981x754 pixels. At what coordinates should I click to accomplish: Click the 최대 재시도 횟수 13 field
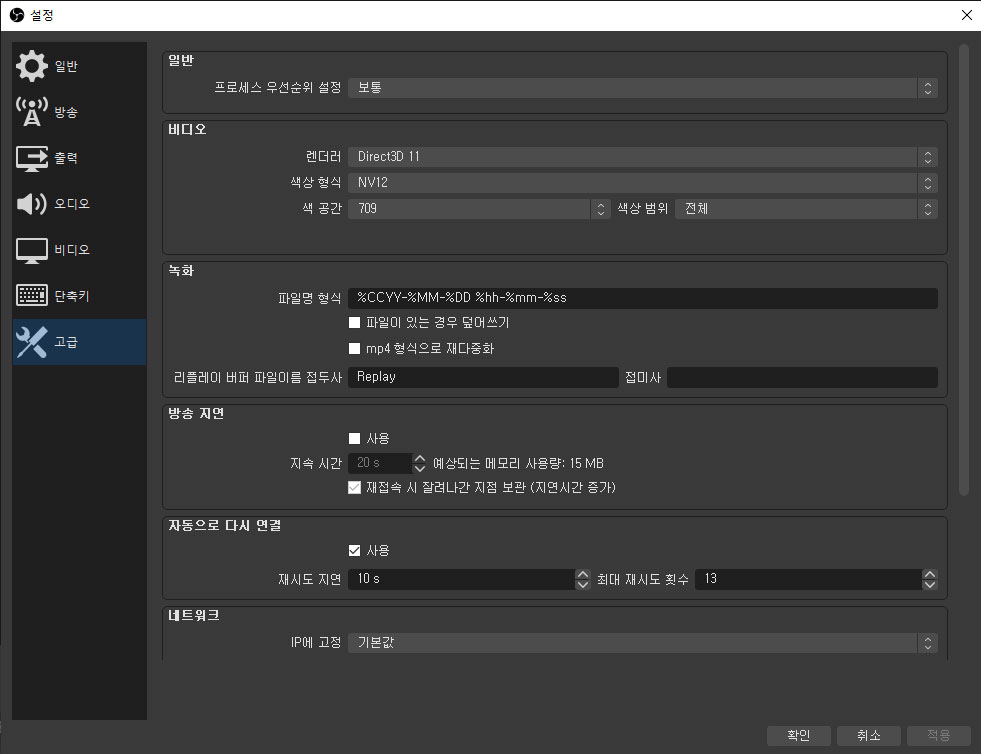point(809,579)
